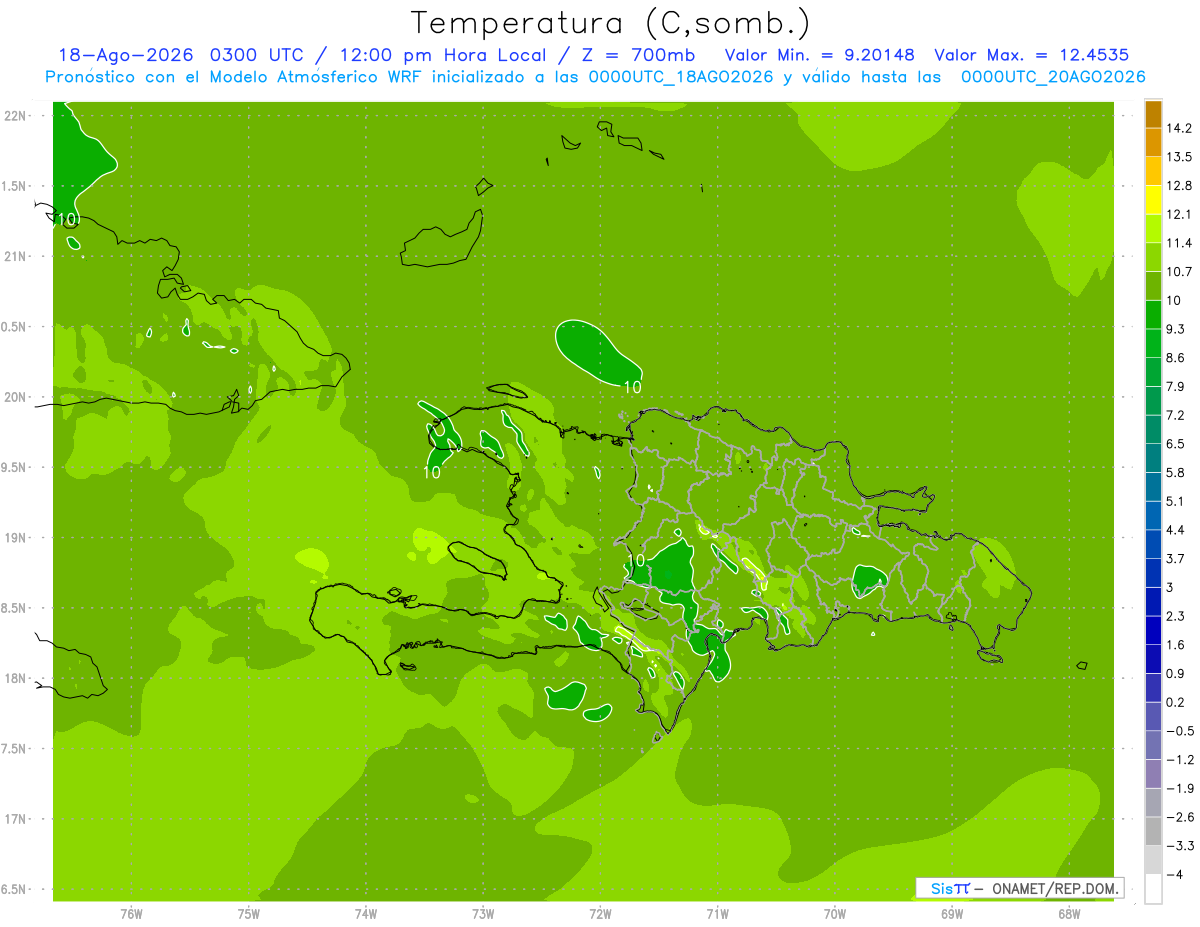Click the '0.5N' latitude label
The image size is (1200, 927).
14,327
